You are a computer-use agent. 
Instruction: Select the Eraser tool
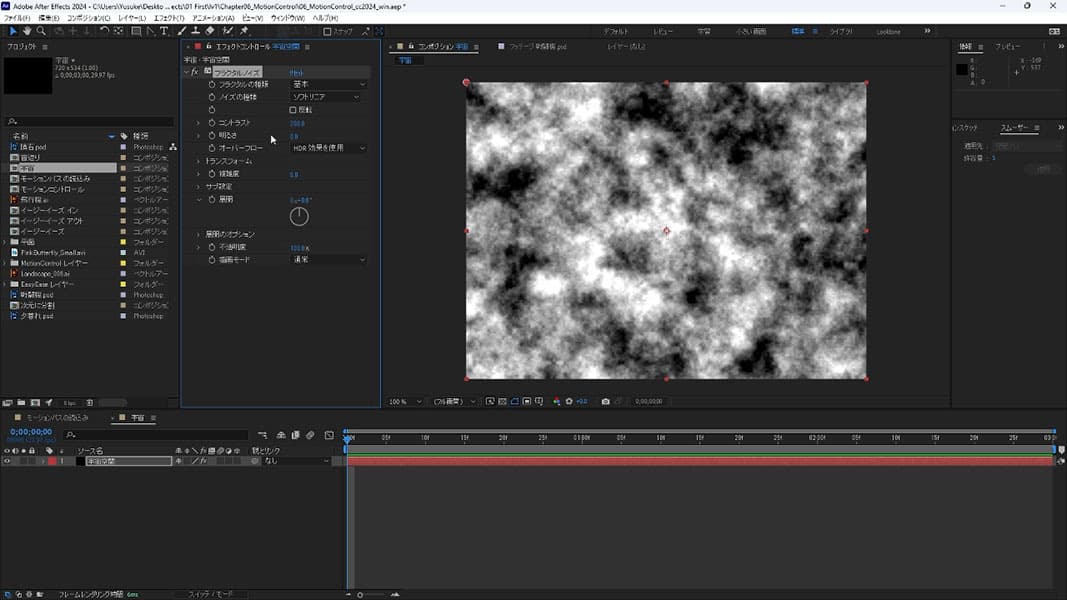coord(210,31)
